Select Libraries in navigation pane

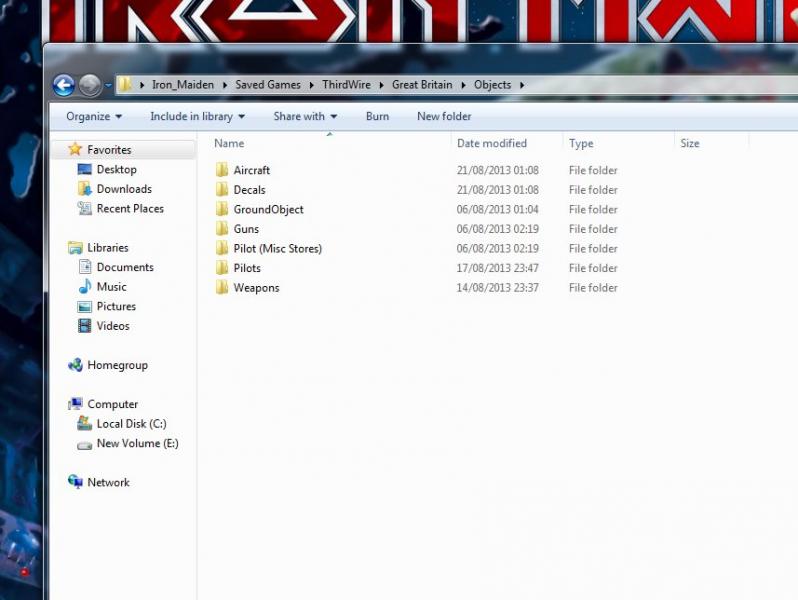[x=107, y=248]
